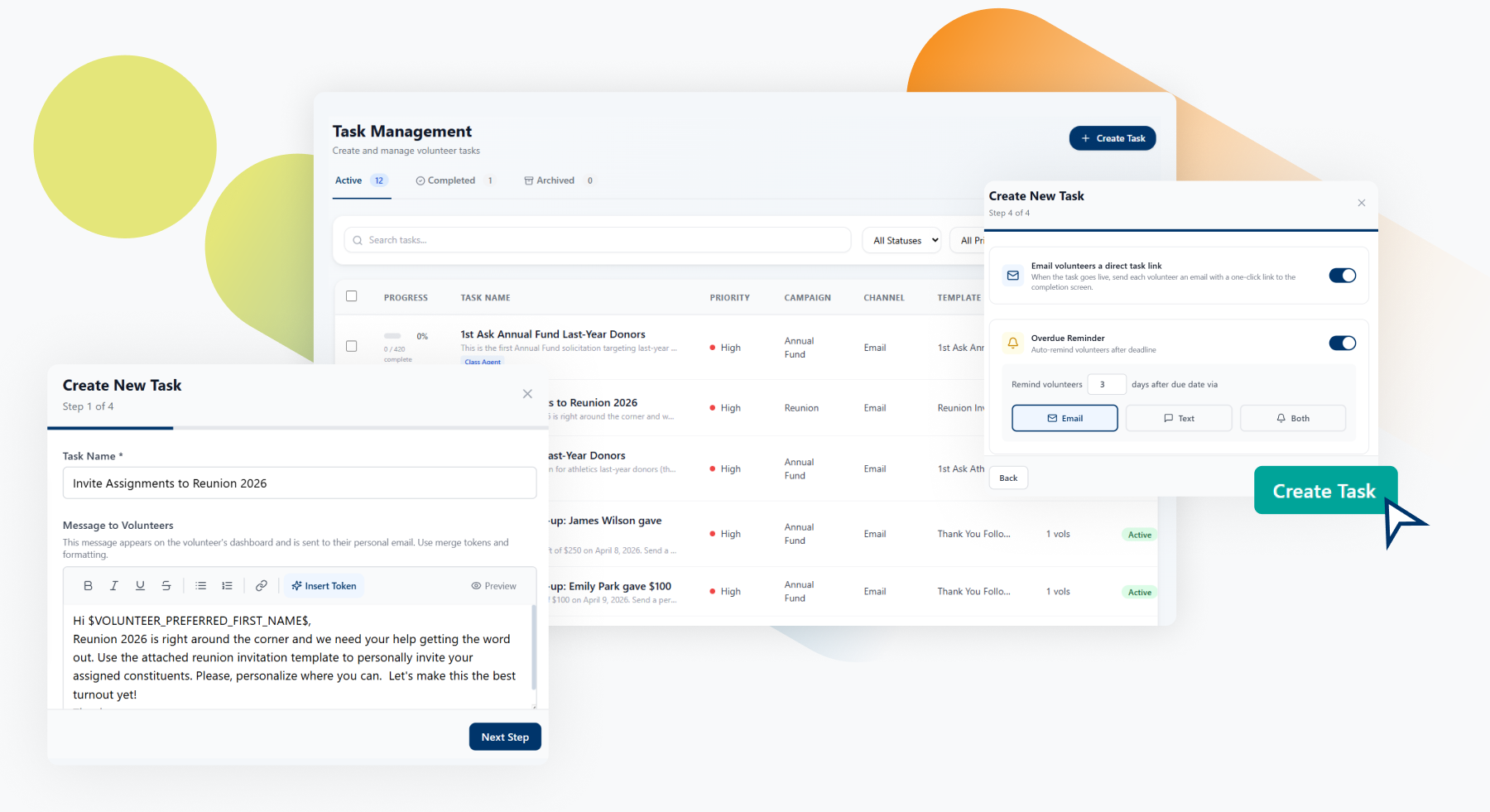Open the 1st Ask Annual Fund Last-Year Donors task

coord(553,334)
